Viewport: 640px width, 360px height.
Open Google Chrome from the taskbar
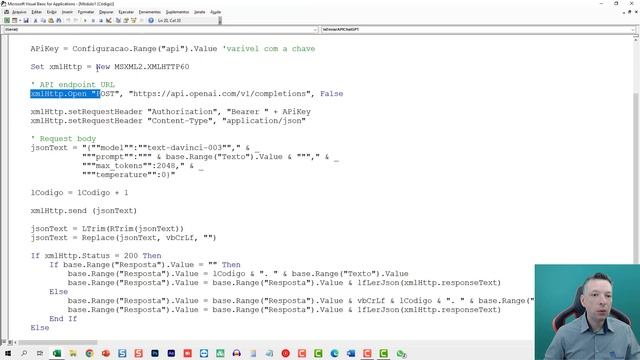point(89,353)
